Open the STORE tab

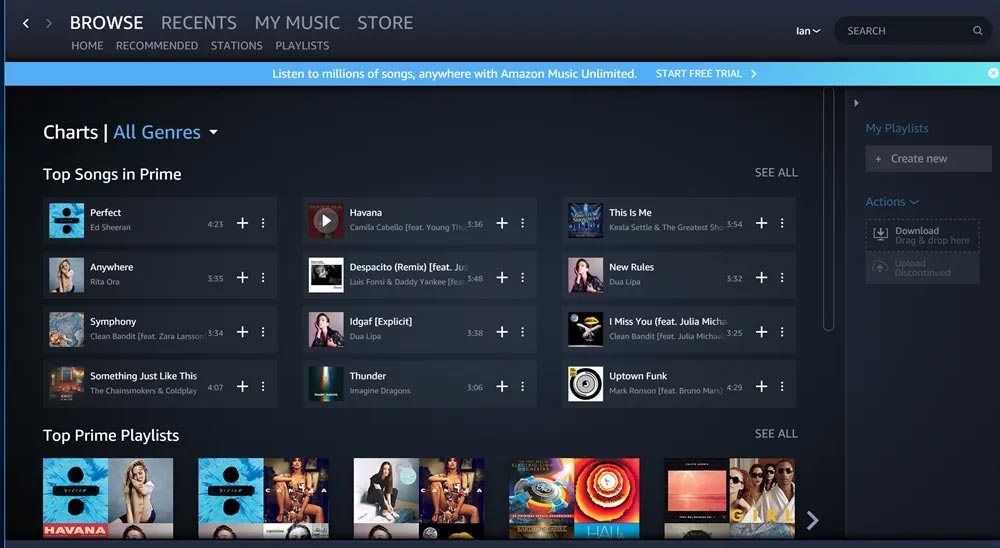point(385,23)
